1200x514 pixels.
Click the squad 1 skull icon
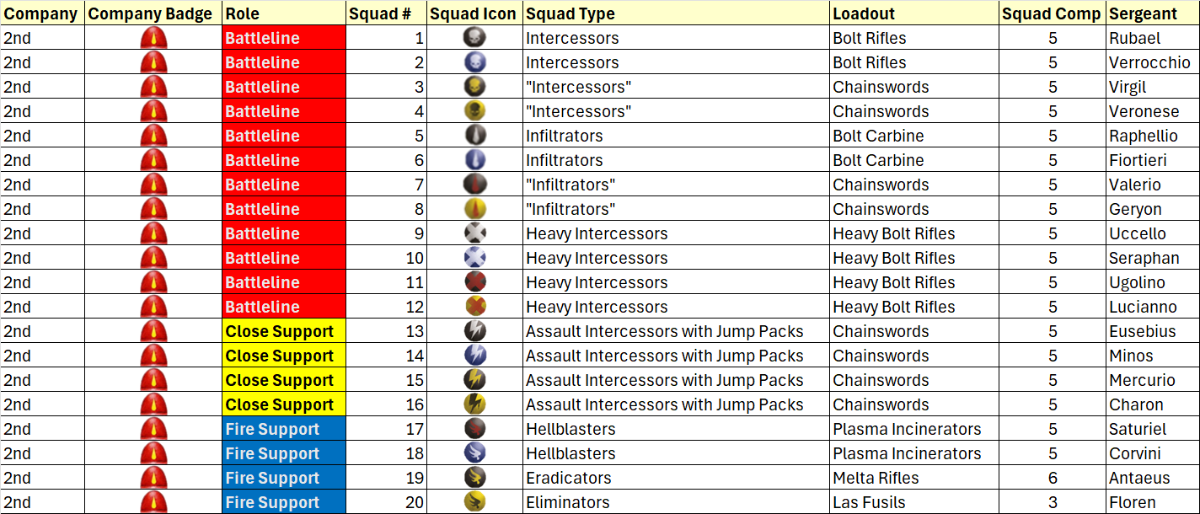point(475,38)
